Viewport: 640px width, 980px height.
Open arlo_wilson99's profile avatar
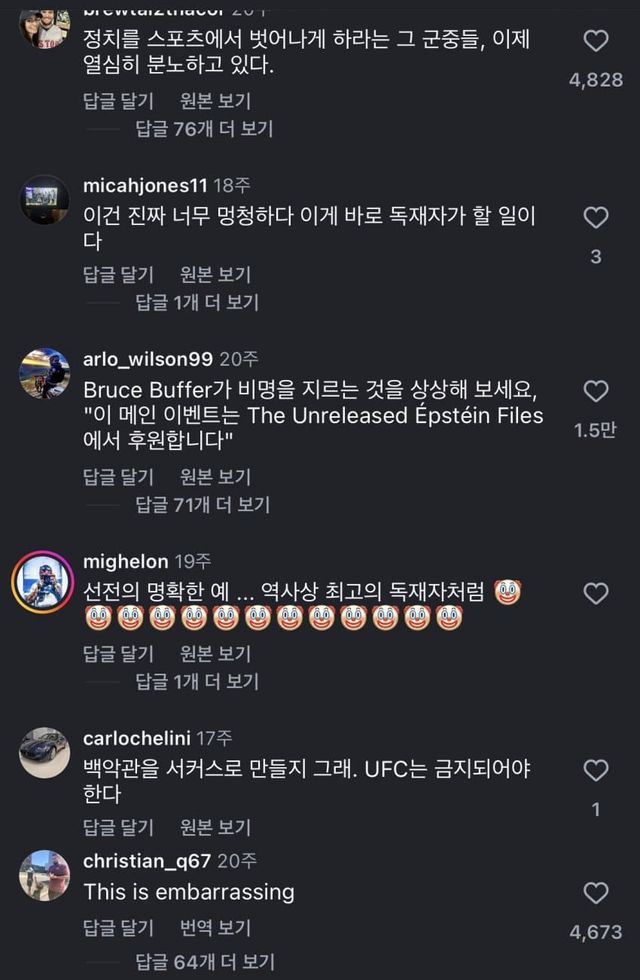44,374
